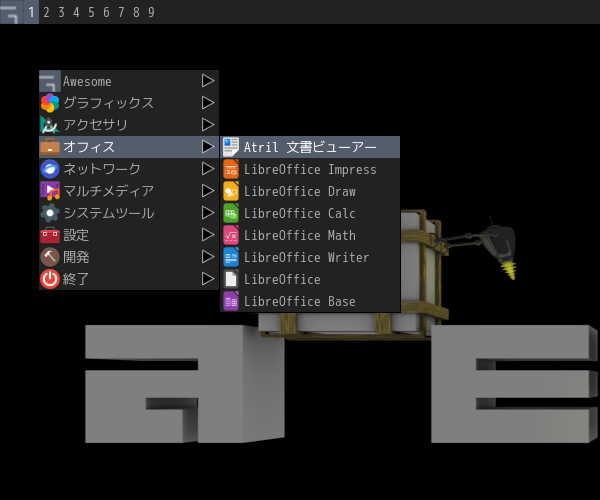Open the ネットワーク category
This screenshot has width=600, height=500.
[x=129, y=169]
